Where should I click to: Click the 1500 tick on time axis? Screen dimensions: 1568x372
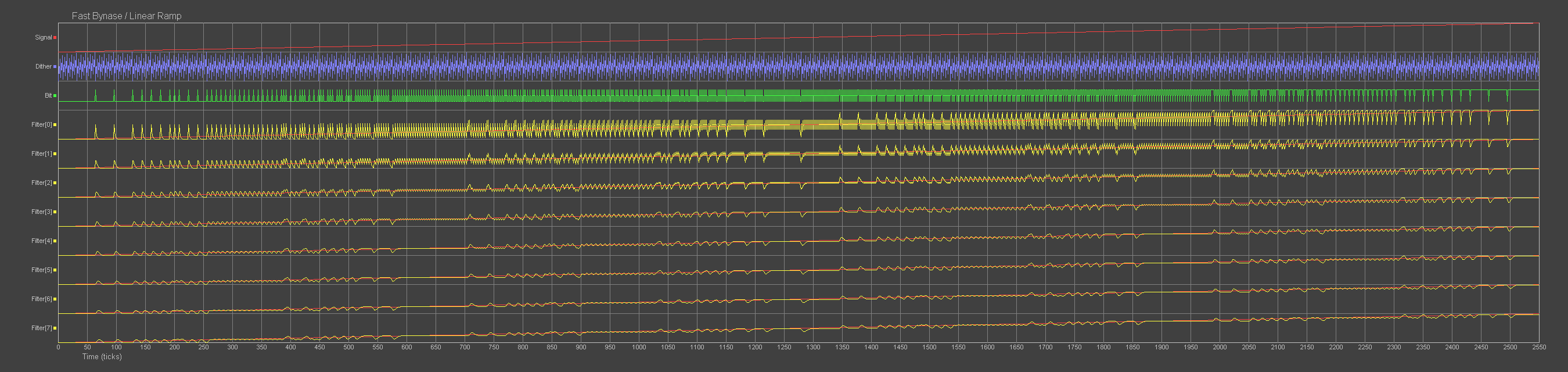(x=929, y=347)
